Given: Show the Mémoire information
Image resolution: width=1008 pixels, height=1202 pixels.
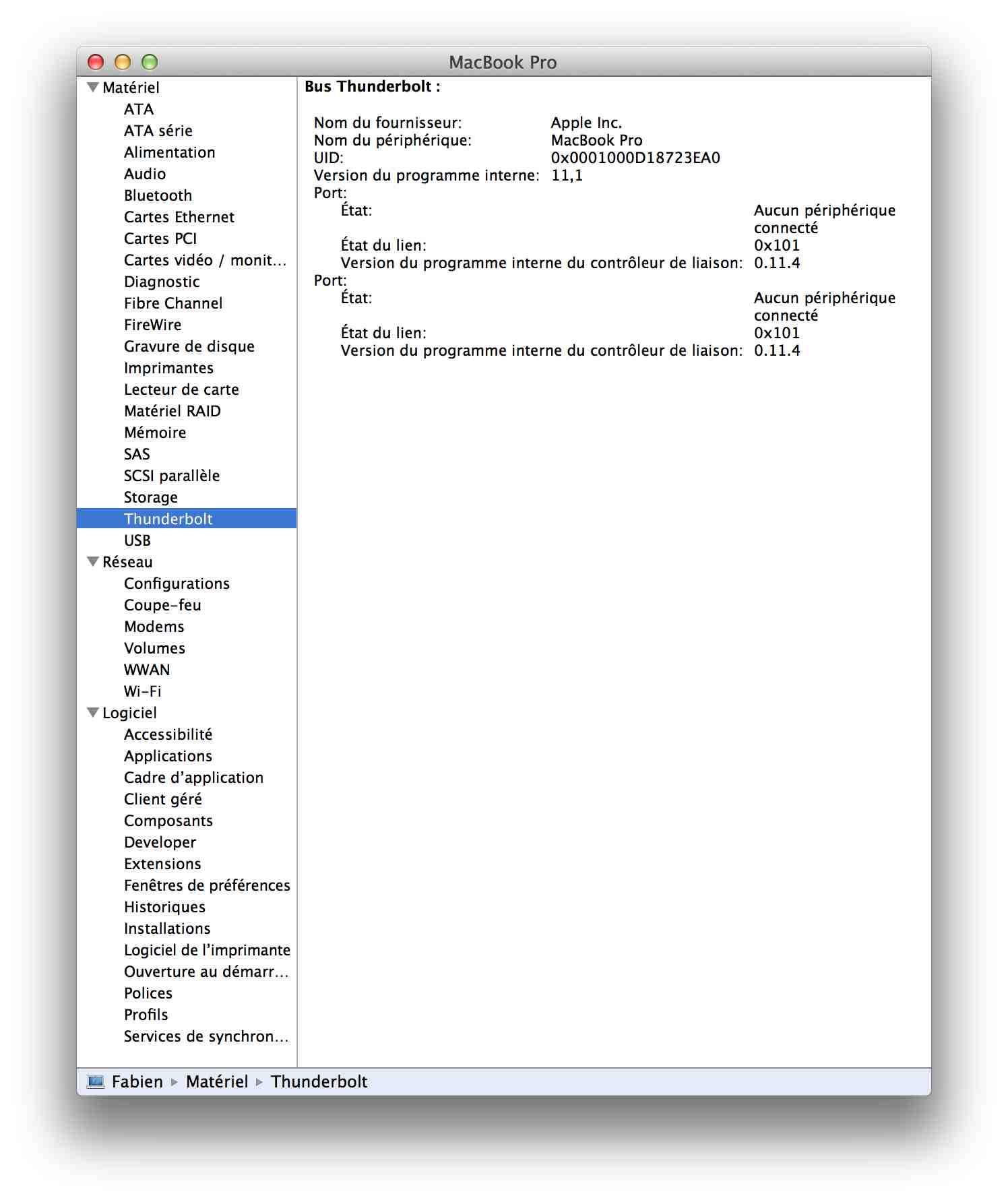Looking at the screenshot, I should point(155,433).
